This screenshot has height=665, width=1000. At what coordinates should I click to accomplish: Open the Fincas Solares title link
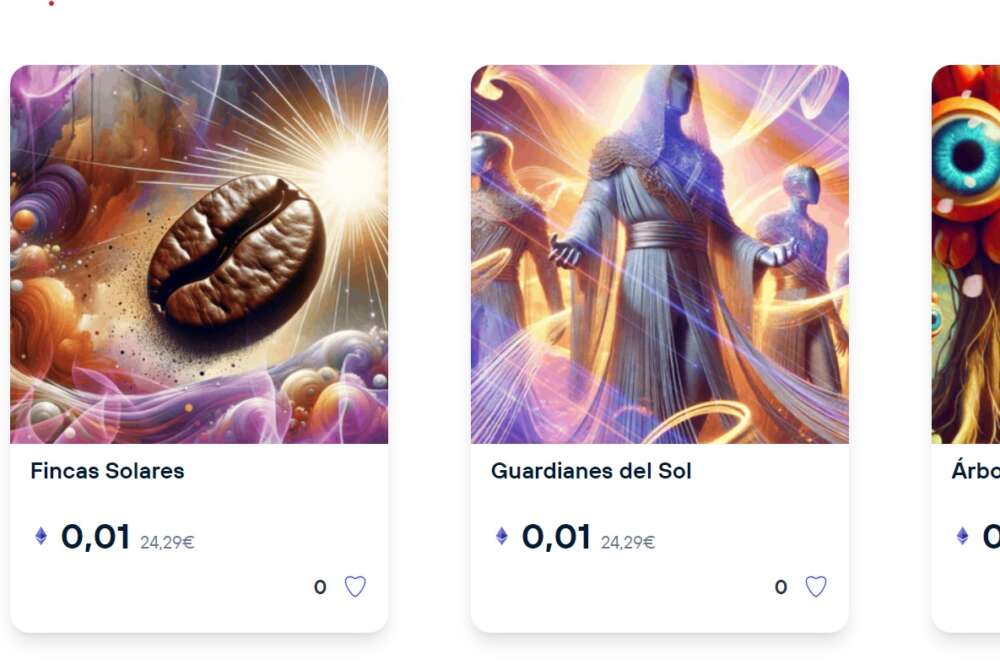pos(107,471)
